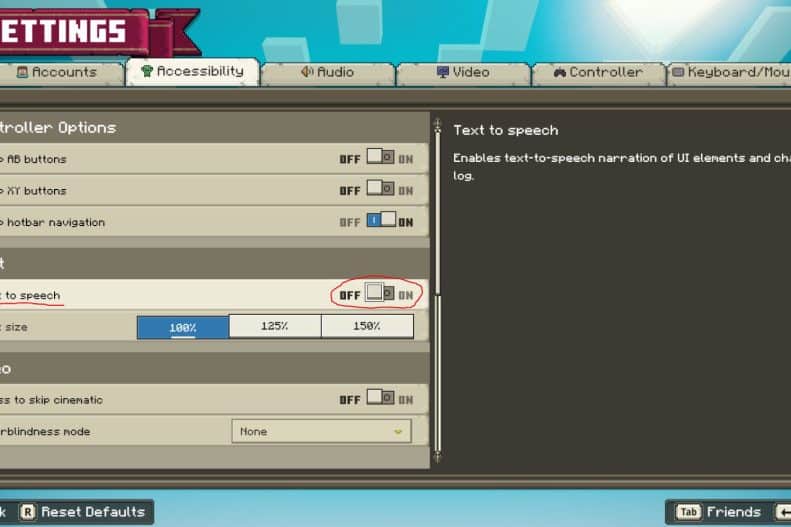Click the R key icon

[x=28, y=512]
